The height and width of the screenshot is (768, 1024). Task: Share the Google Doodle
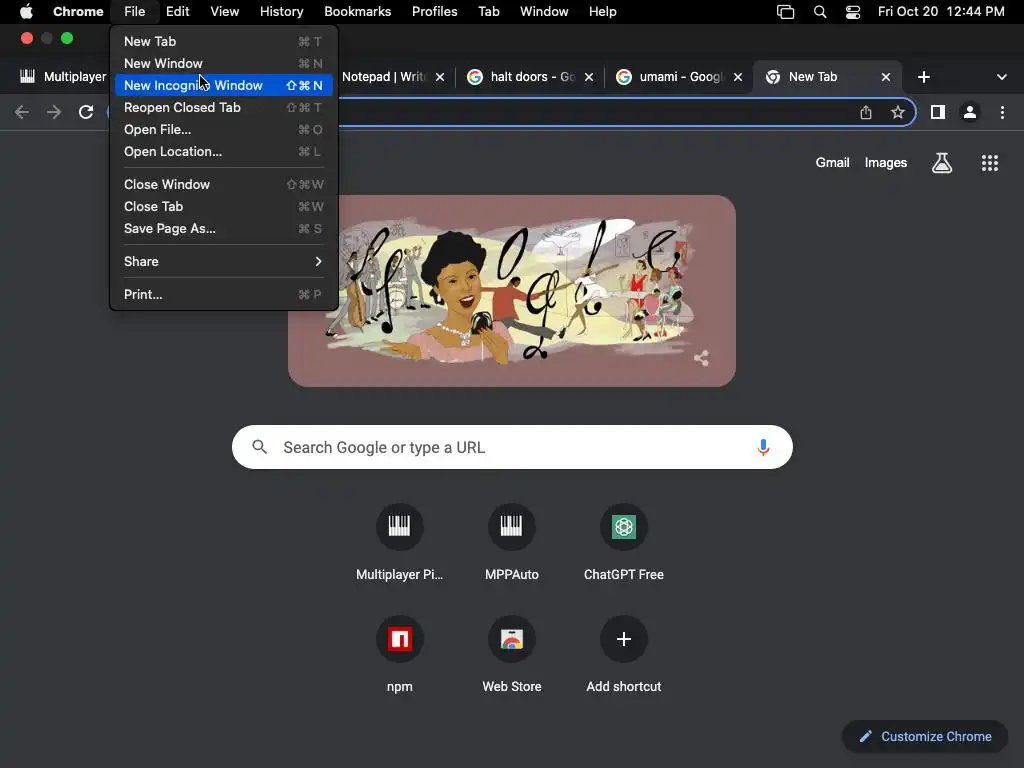(701, 358)
